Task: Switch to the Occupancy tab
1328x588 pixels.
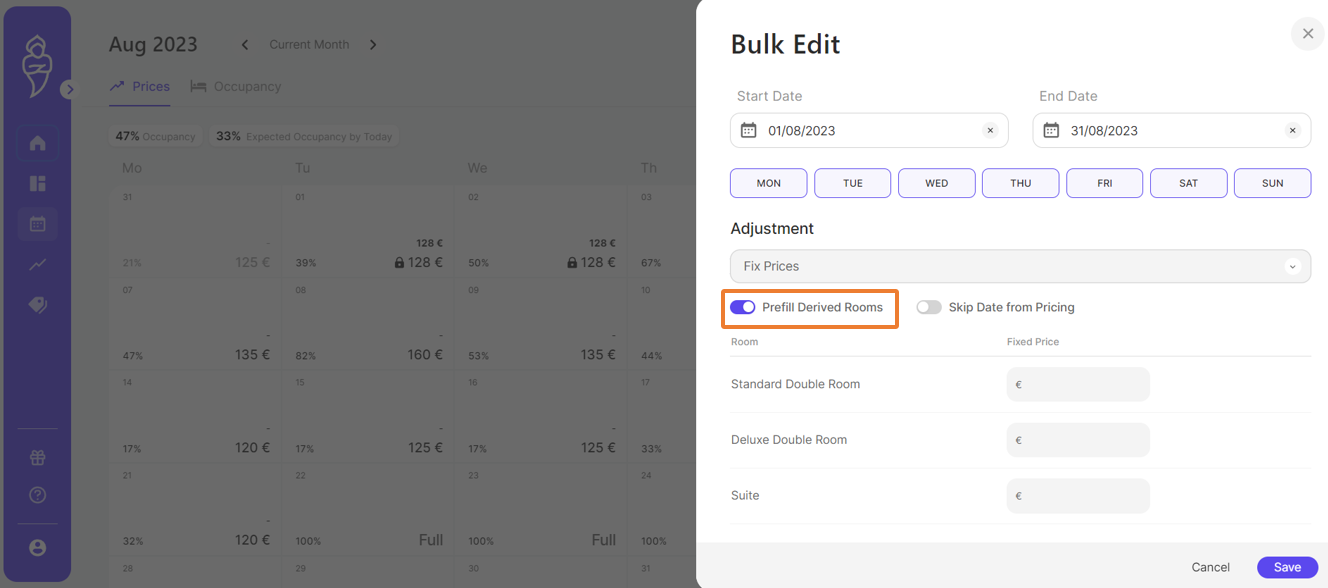Action: pos(236,87)
